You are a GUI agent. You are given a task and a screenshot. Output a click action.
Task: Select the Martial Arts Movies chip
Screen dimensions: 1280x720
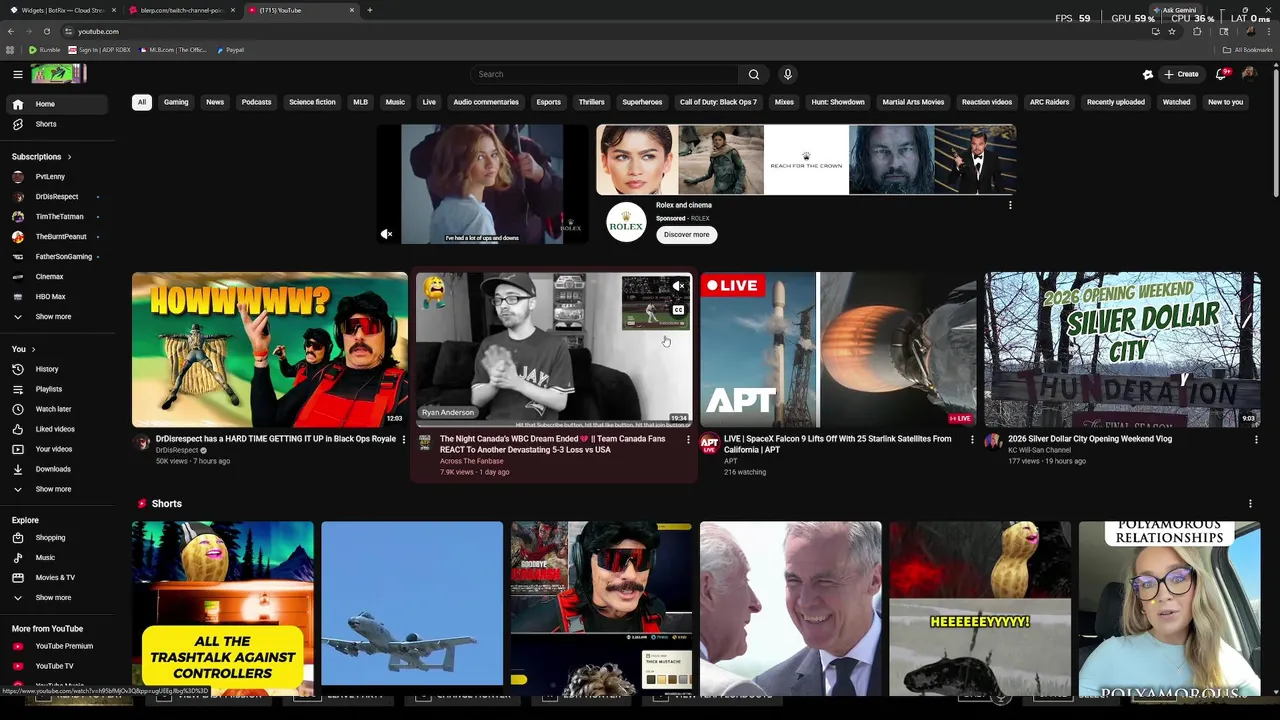click(x=913, y=102)
